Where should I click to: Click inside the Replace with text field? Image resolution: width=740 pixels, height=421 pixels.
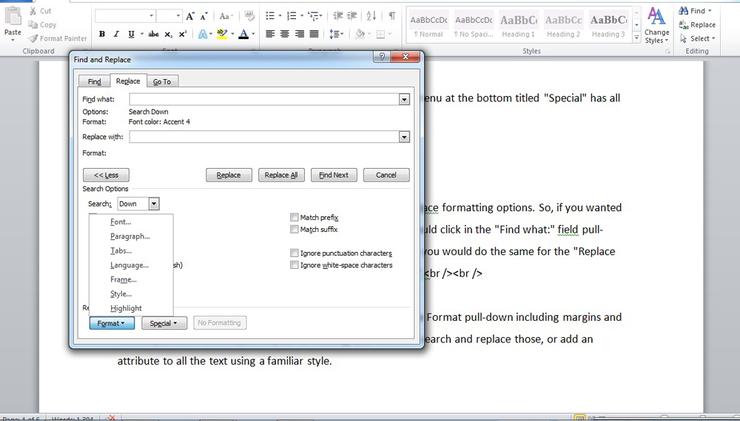click(x=264, y=137)
